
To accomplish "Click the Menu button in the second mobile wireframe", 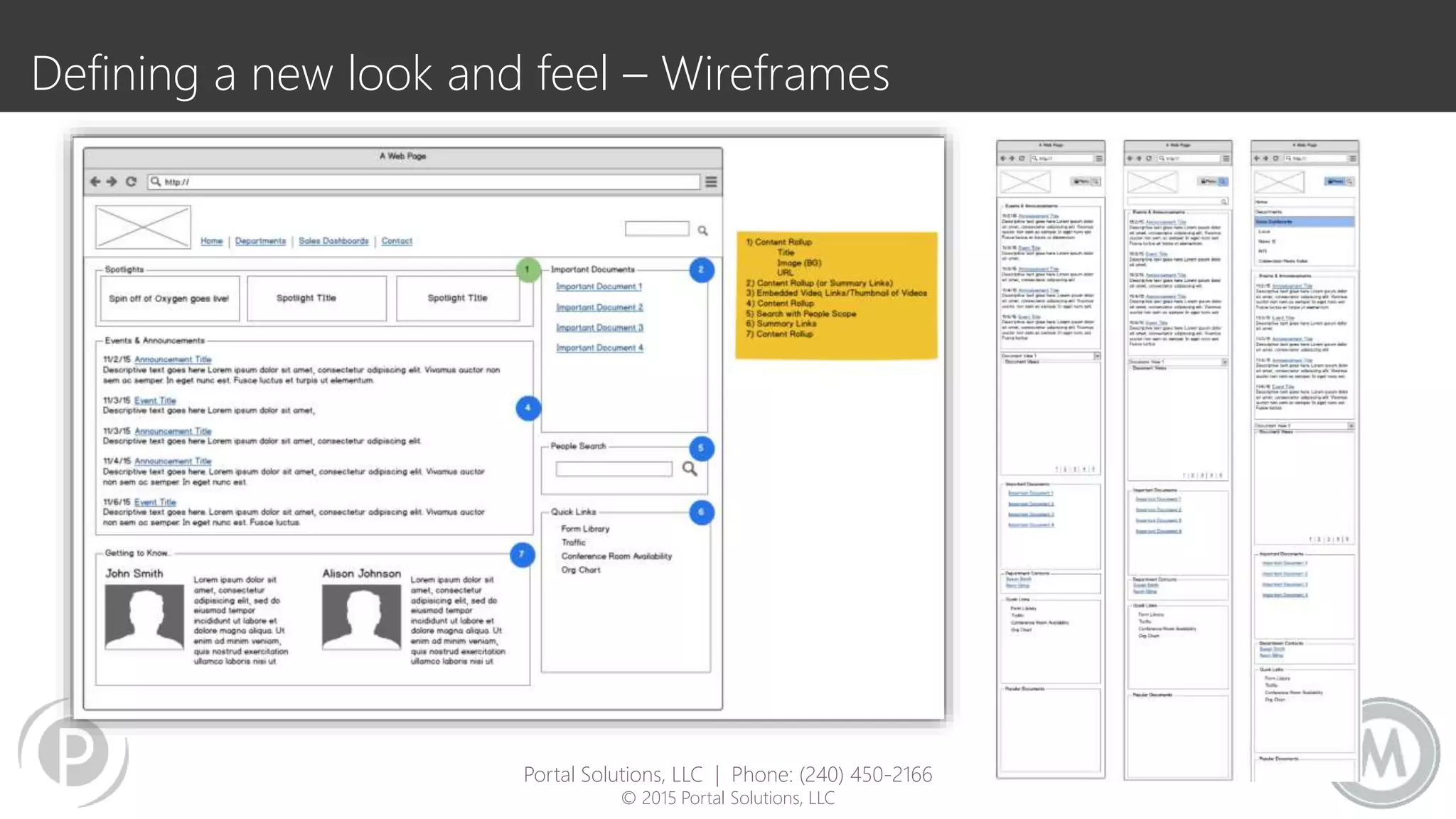I will click(1208, 181).
